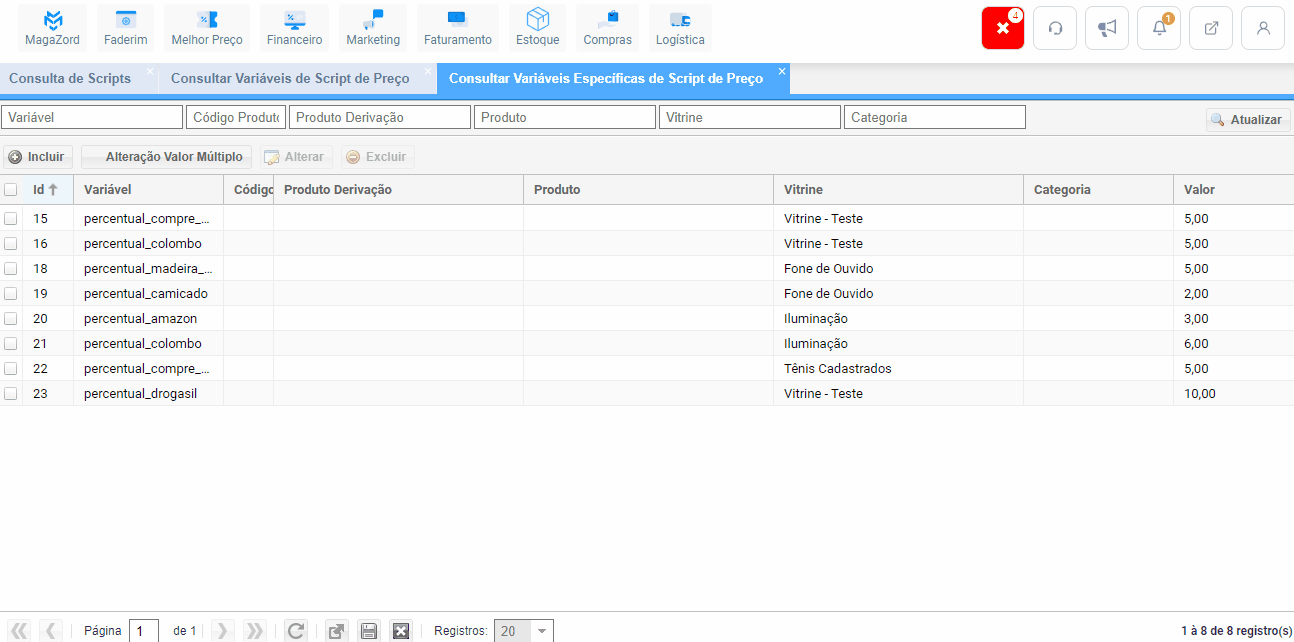The height and width of the screenshot is (642, 1294).
Task: Go to last page of results
Action: (x=255, y=631)
